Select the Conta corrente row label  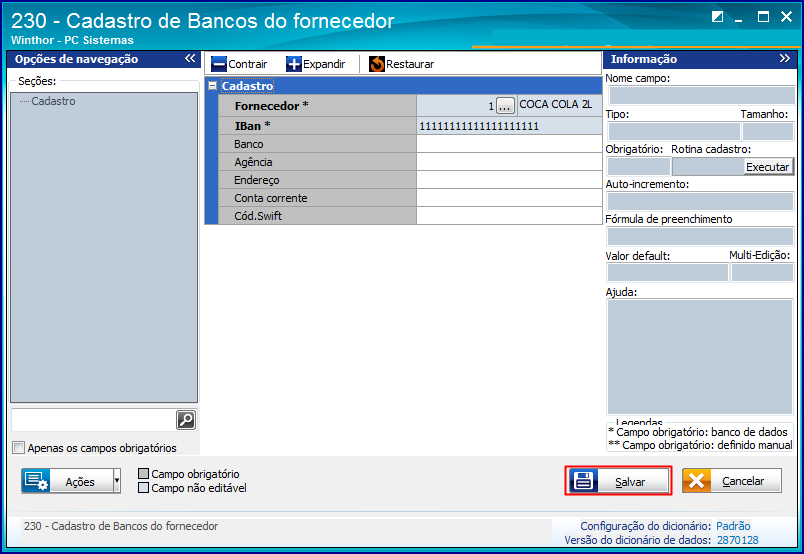[x=317, y=198]
